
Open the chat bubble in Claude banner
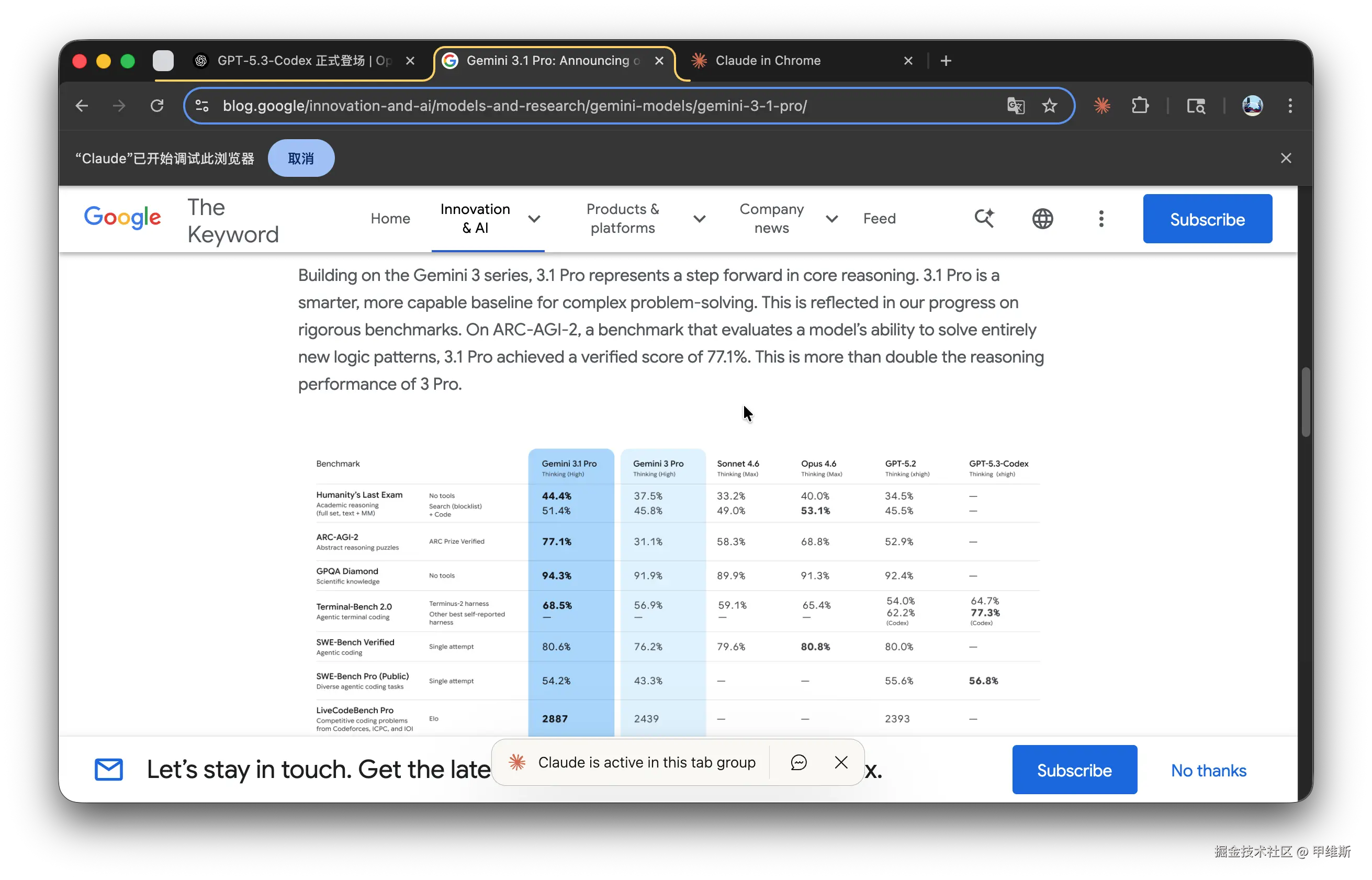pyautogui.click(x=799, y=762)
